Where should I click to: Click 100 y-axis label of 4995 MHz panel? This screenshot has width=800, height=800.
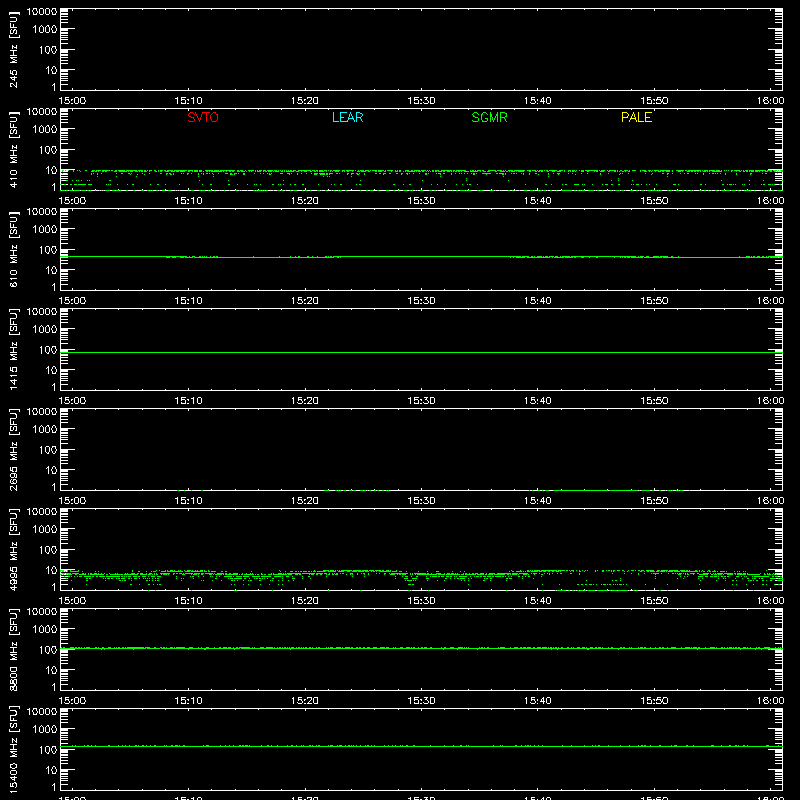tap(48, 549)
